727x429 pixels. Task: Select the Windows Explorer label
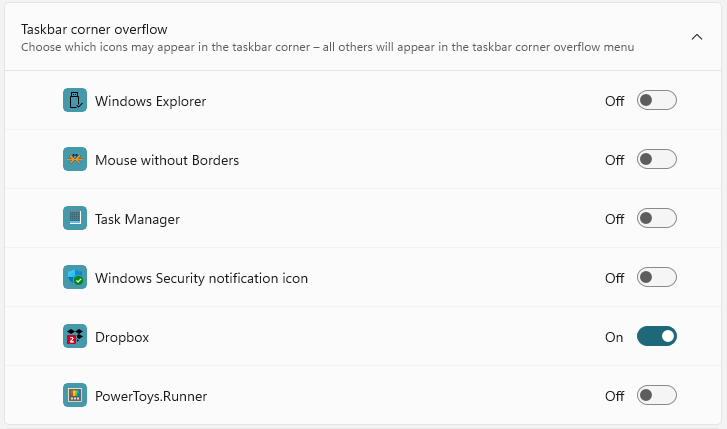150,101
